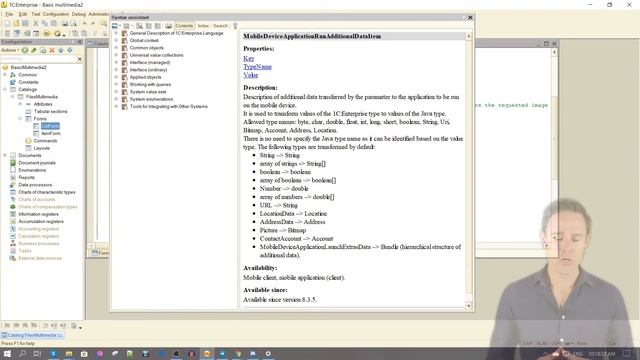640x360 pixels.
Task: Select Information registers in tree
Action: point(38,214)
